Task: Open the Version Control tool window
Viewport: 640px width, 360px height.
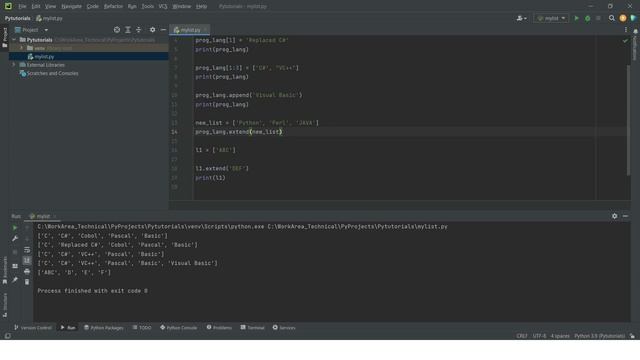Action: [x=33, y=328]
